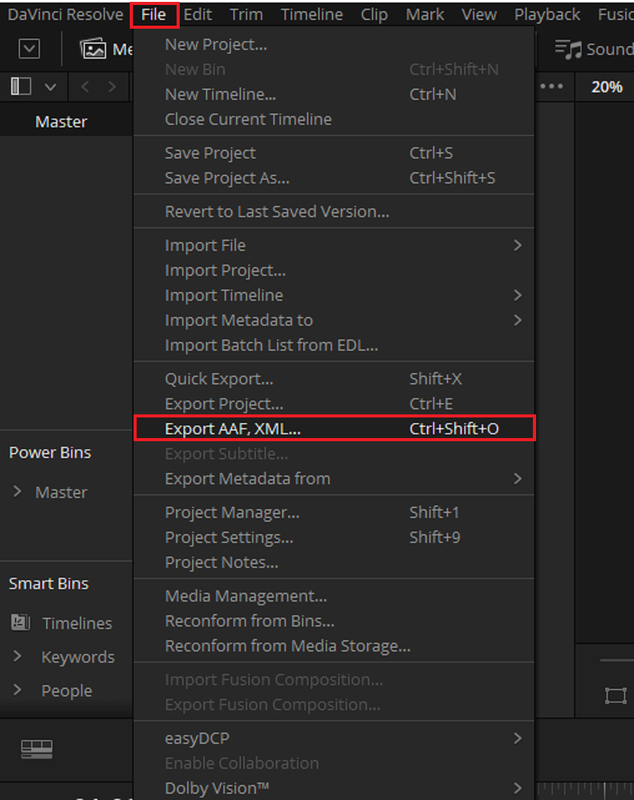Open the Edit menu

tap(197, 15)
